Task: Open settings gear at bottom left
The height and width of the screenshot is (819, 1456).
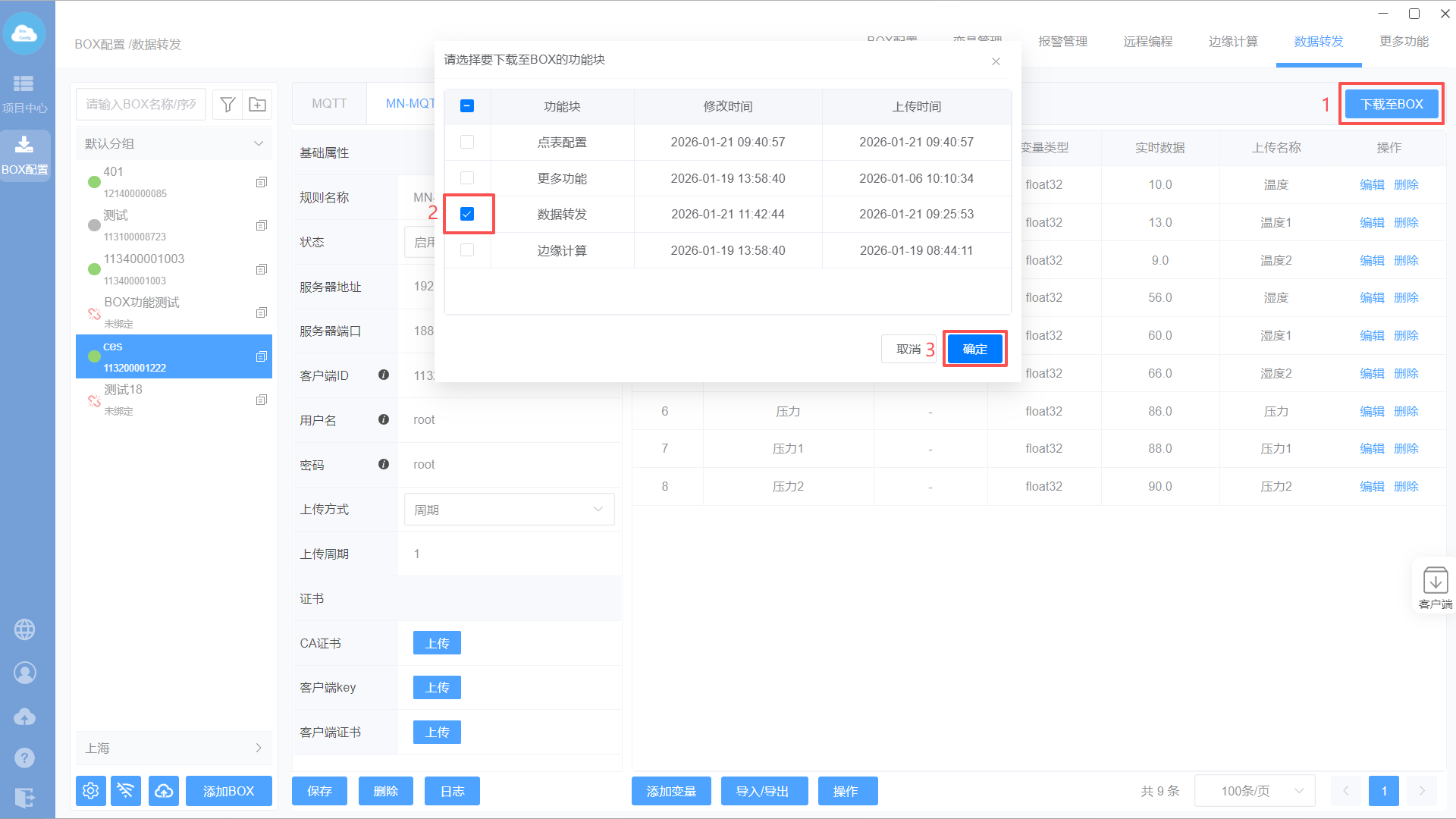Action: [x=90, y=791]
